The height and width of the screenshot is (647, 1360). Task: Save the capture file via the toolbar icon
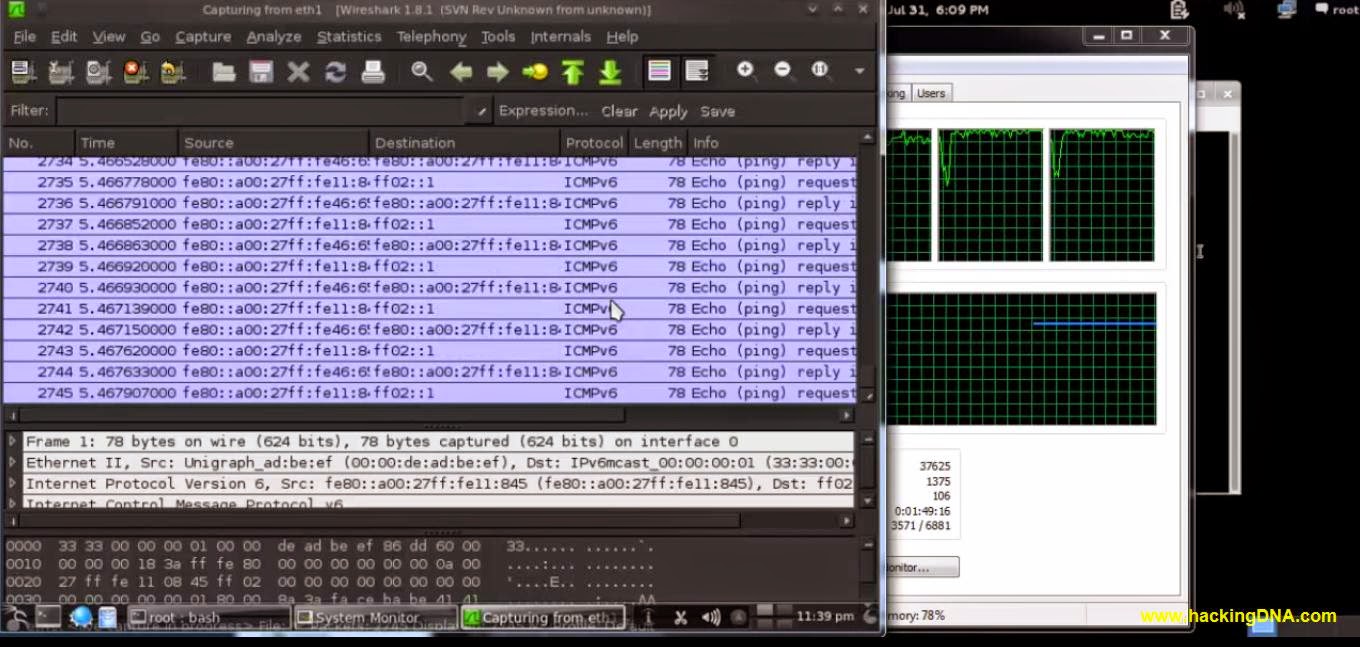point(262,71)
